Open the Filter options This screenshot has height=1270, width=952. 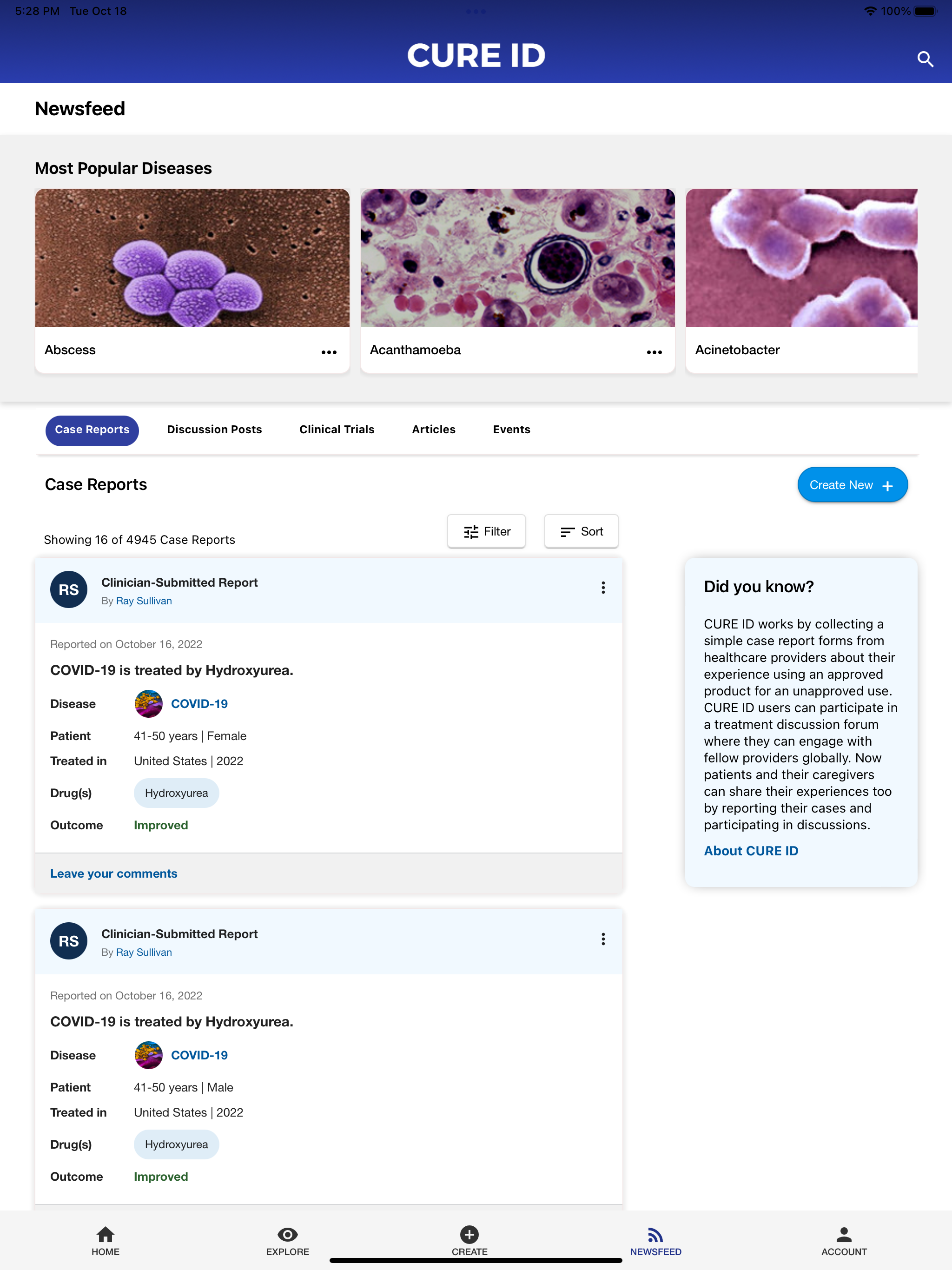pos(486,531)
